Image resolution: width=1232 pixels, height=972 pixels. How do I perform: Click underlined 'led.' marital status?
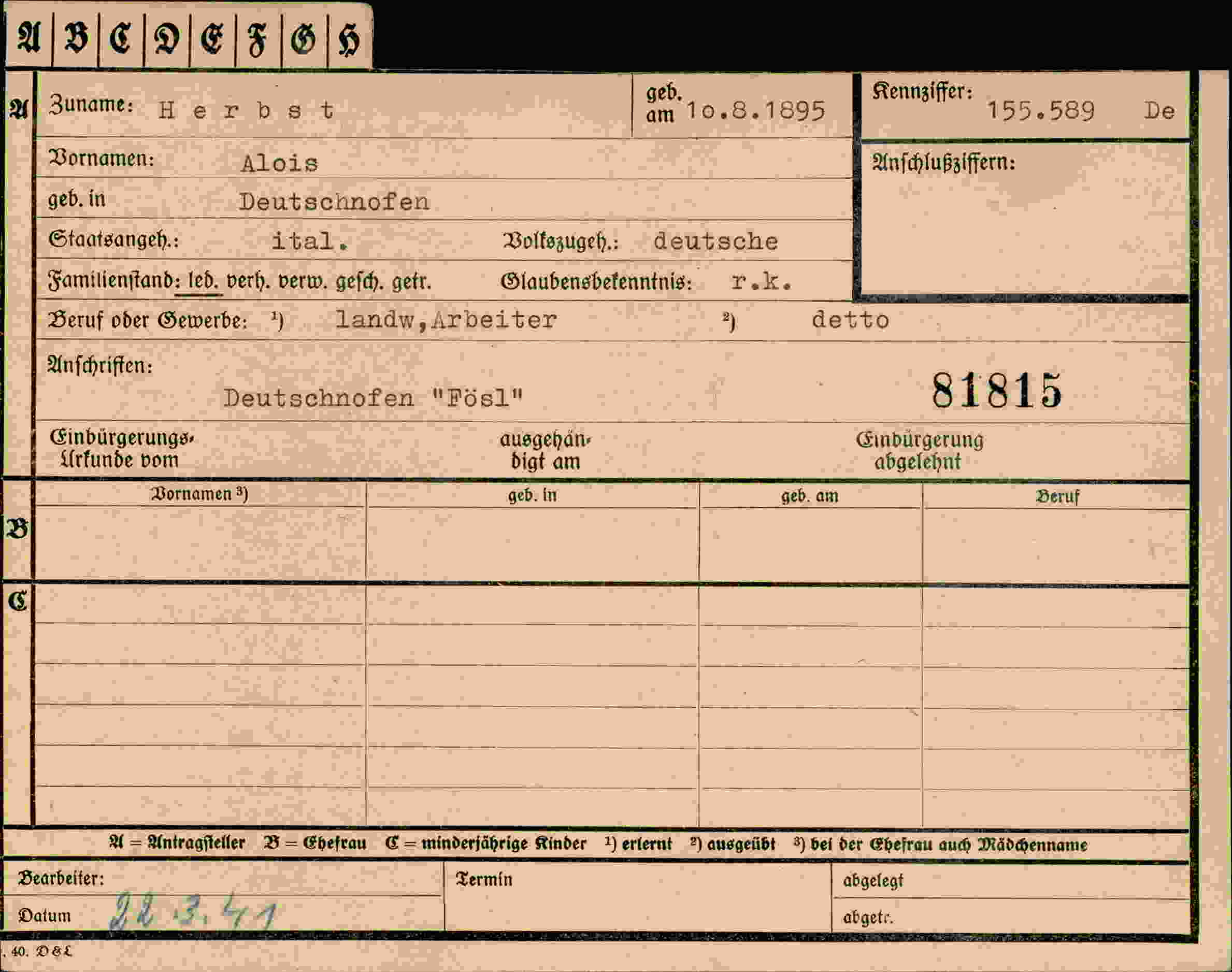[203, 282]
